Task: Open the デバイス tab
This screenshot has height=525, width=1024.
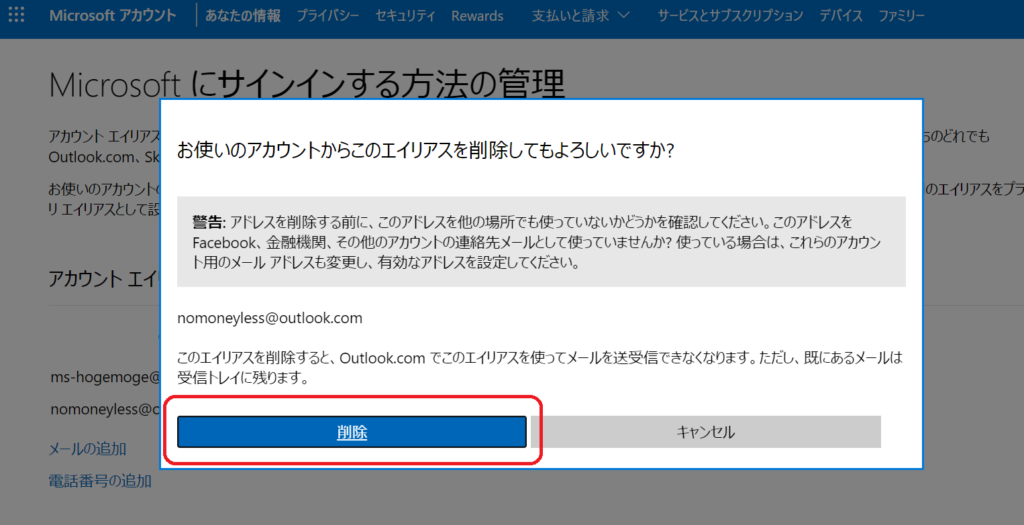Action: point(840,16)
